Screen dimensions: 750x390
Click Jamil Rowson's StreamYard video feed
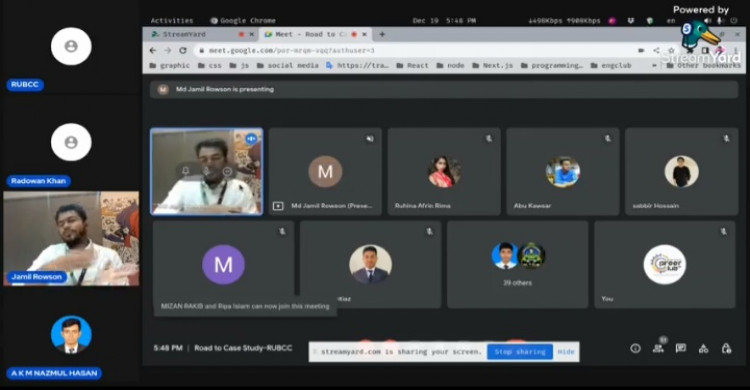point(71,238)
